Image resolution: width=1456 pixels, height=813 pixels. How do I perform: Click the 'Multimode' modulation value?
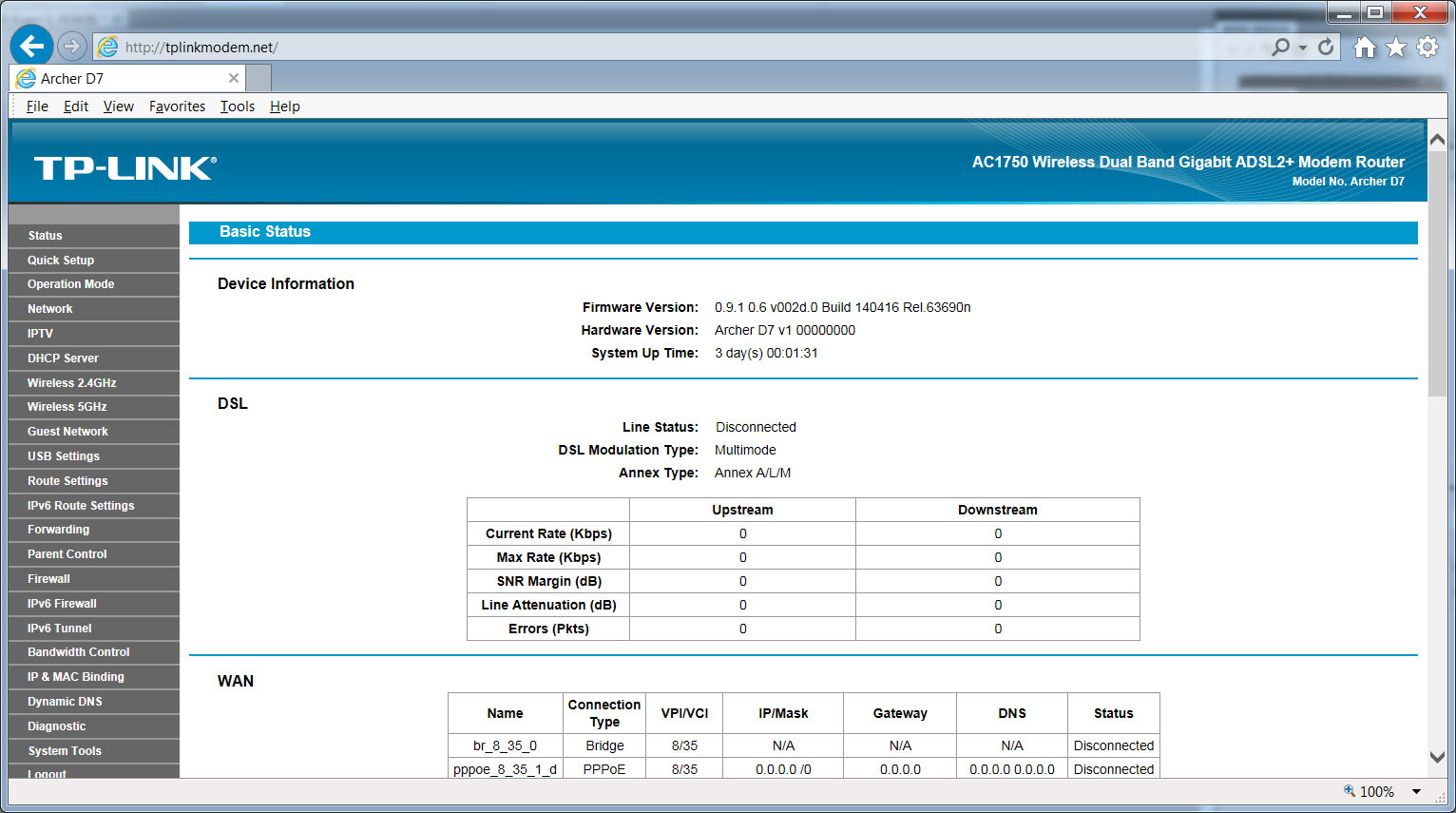[x=745, y=450]
